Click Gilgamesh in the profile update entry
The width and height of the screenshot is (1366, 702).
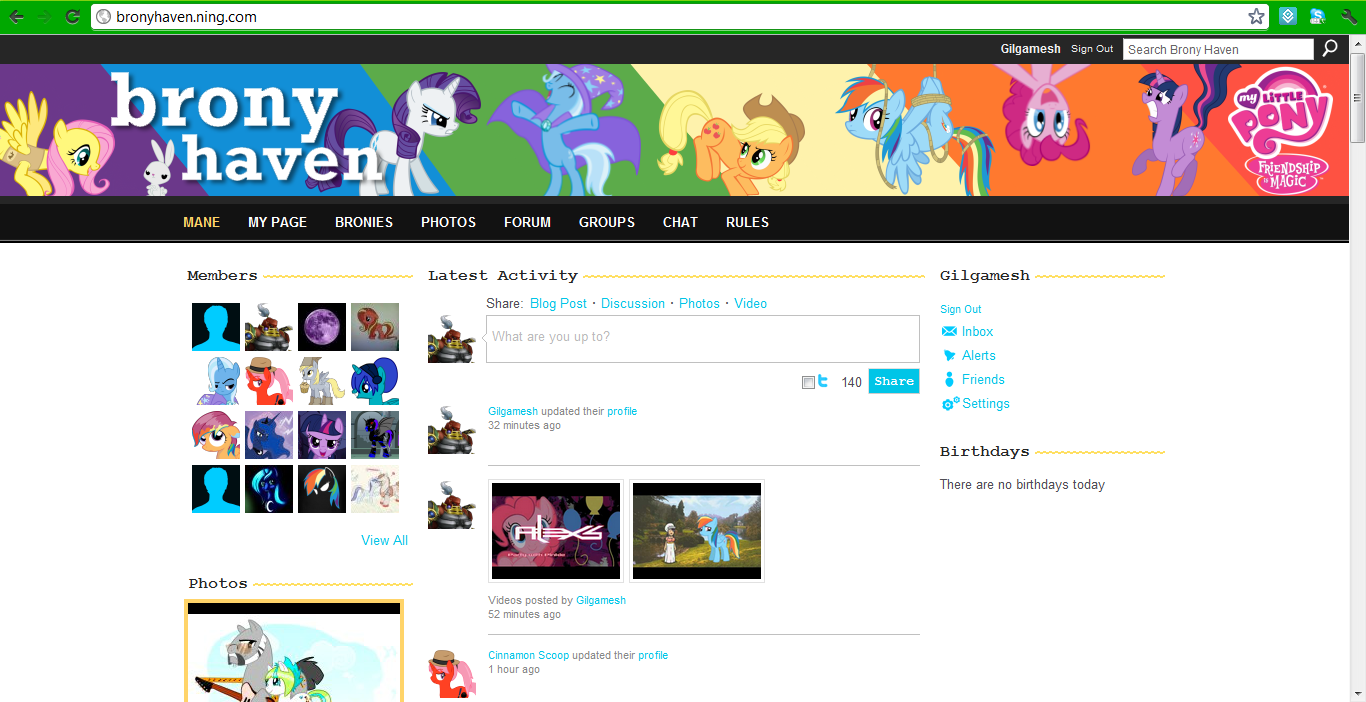(513, 411)
